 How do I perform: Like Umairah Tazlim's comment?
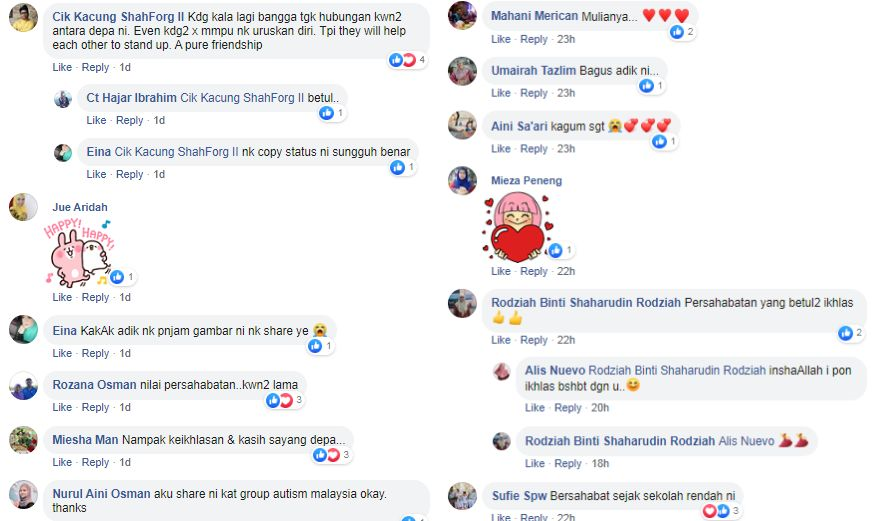point(501,93)
